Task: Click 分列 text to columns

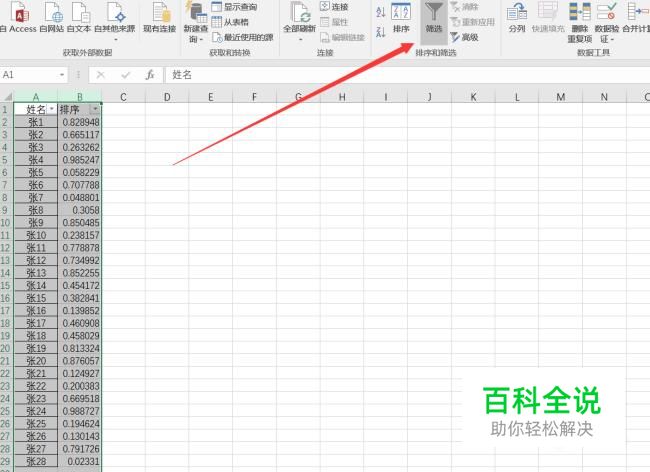Action: tap(517, 17)
